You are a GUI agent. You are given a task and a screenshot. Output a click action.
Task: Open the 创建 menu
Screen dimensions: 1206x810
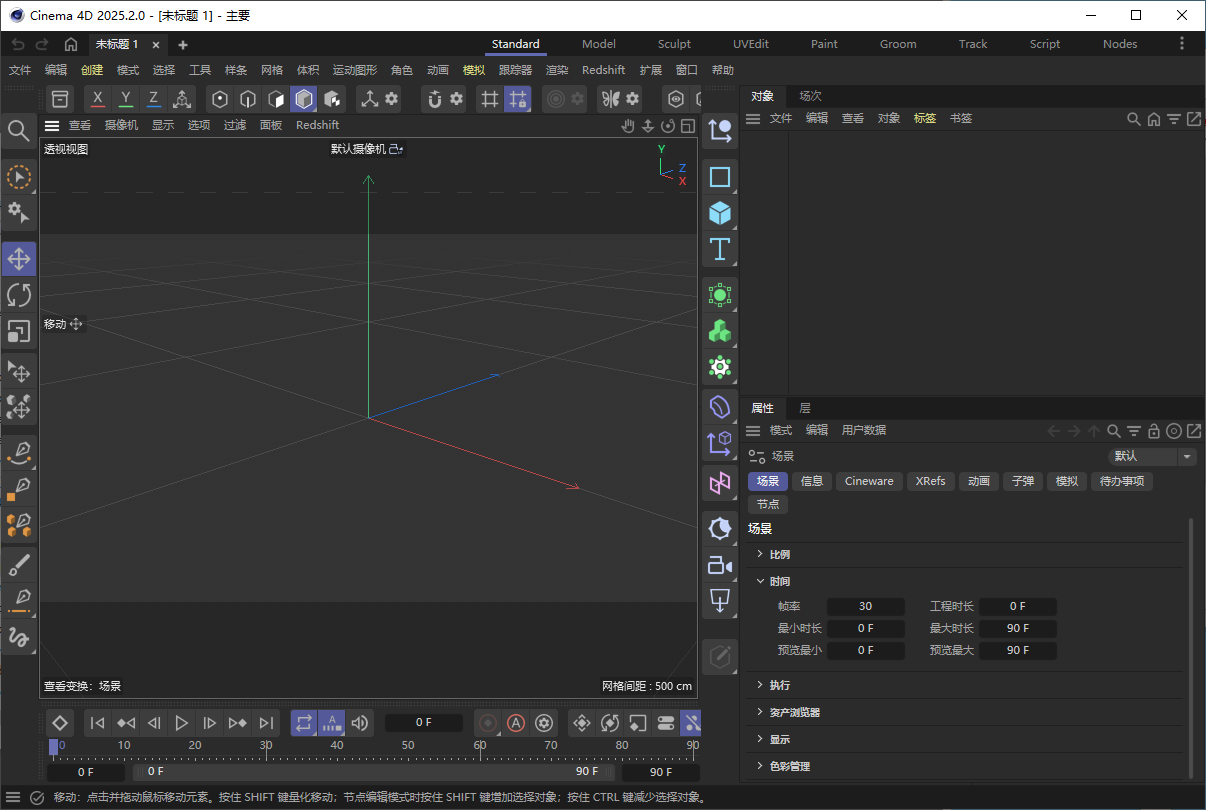[x=92, y=70]
